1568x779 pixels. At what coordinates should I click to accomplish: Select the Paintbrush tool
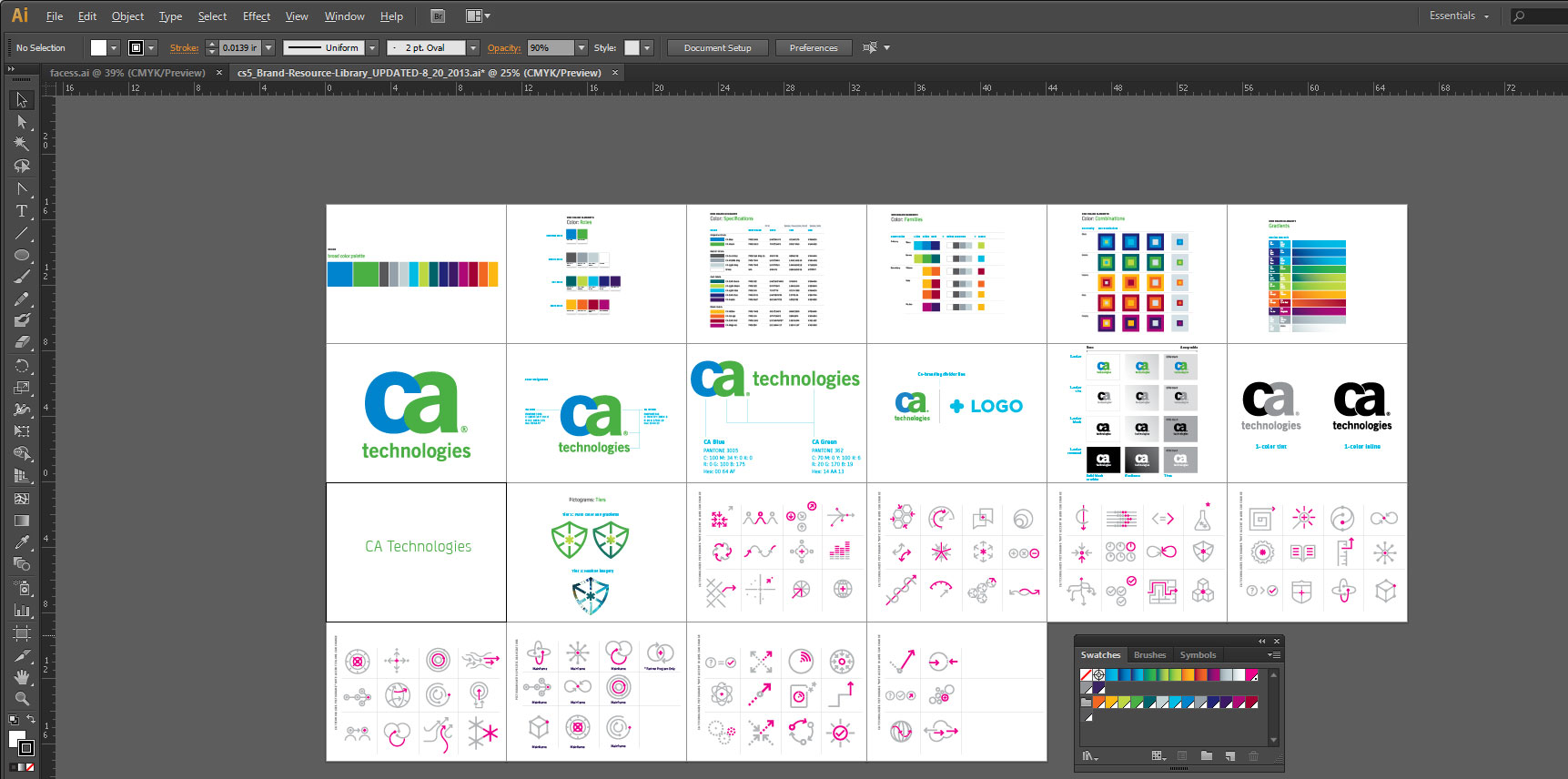click(x=22, y=277)
